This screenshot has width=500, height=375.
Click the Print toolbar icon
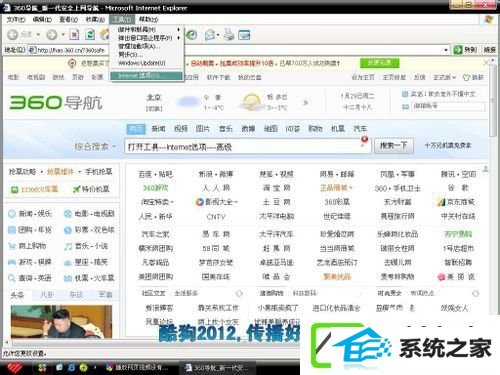229,35
